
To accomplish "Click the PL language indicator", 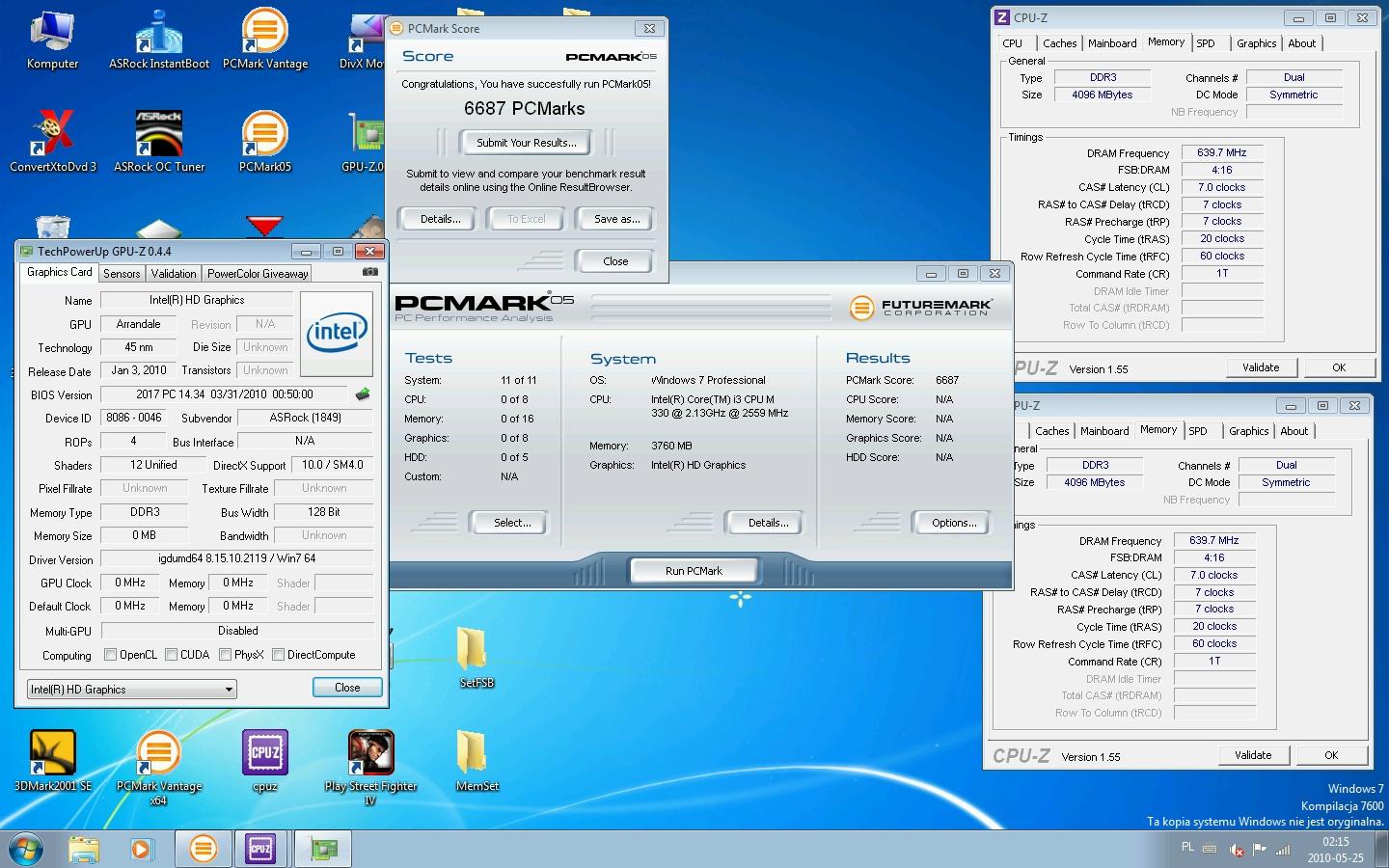I will click(x=1187, y=847).
